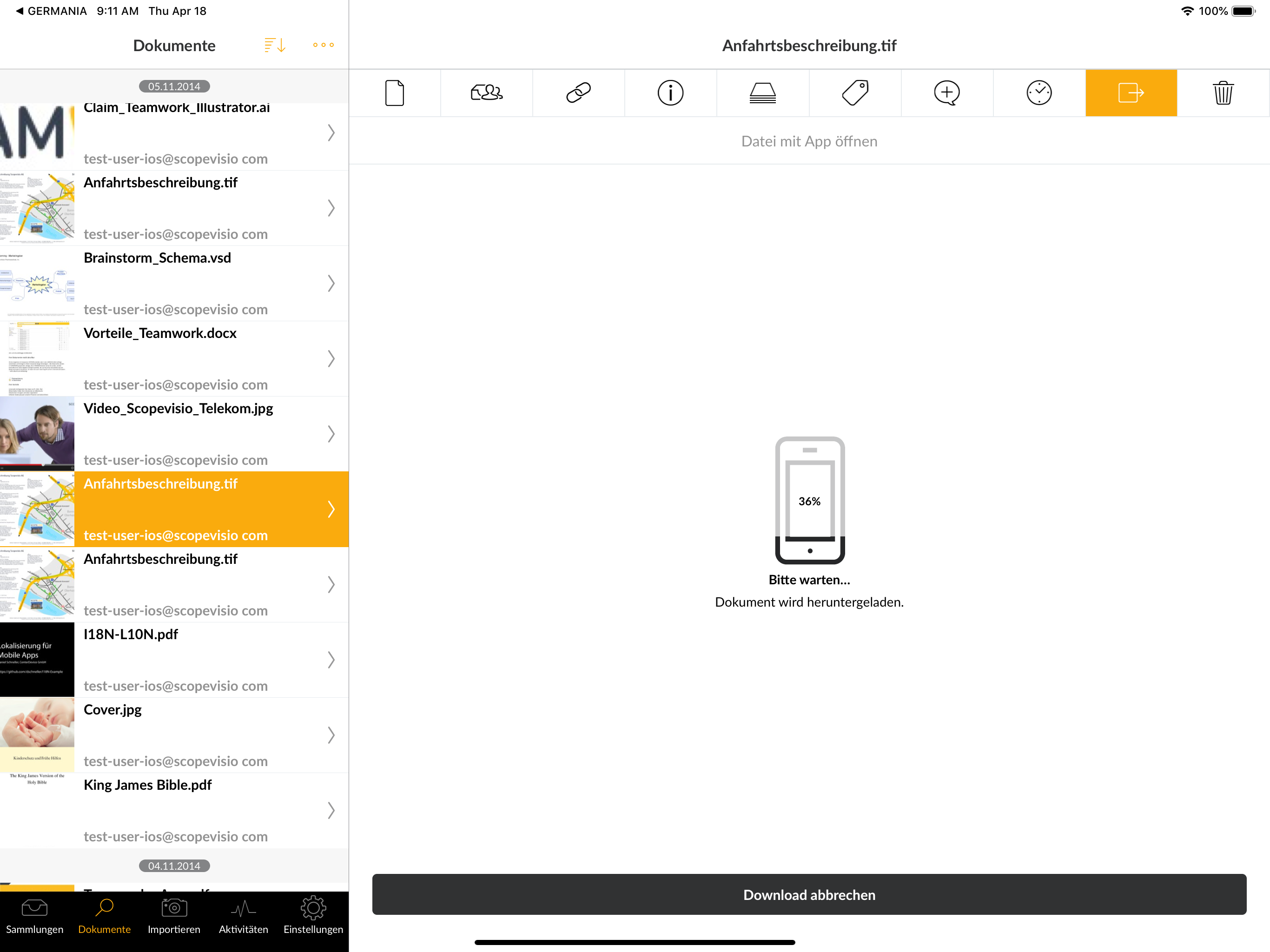
Task: Open Cover.jpg thumbnail
Action: 37,735
